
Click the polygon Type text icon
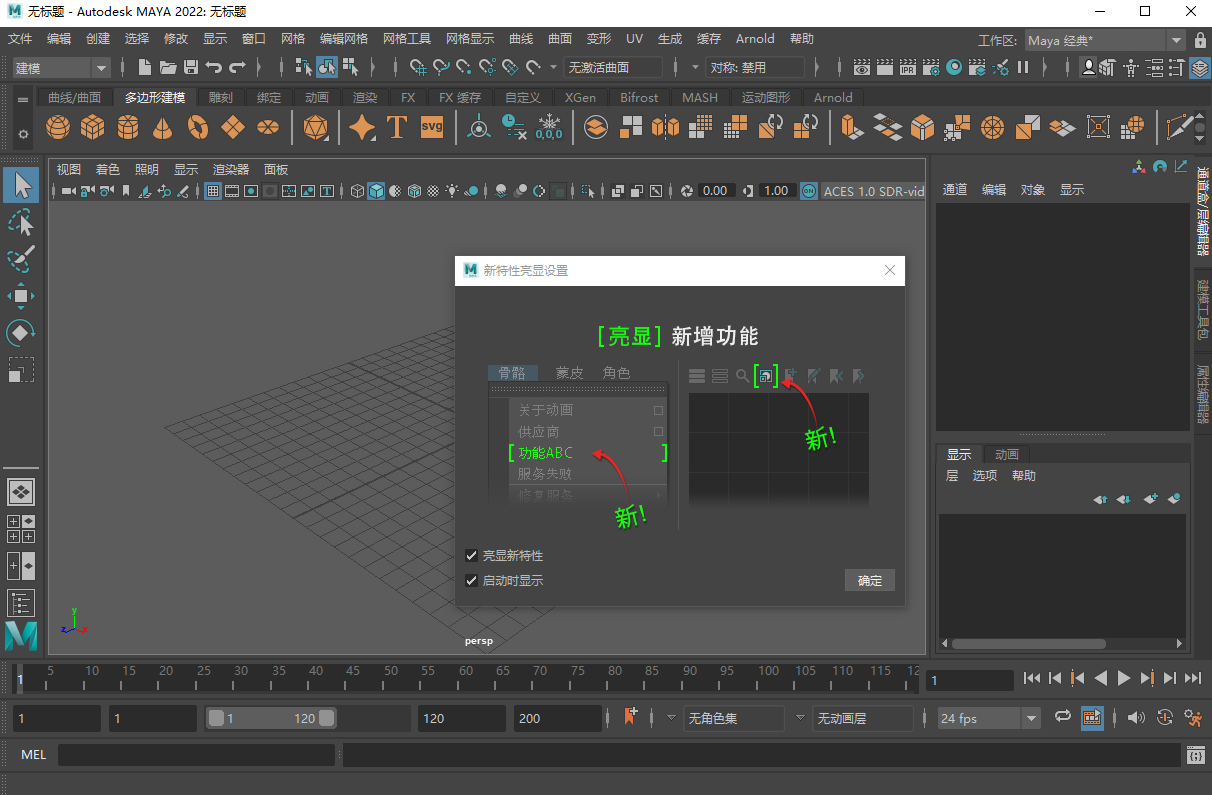[x=396, y=128]
